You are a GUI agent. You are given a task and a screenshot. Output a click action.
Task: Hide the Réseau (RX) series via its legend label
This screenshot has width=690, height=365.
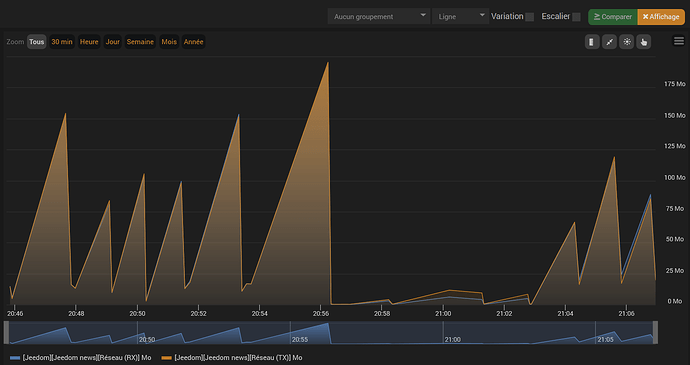tap(87, 358)
